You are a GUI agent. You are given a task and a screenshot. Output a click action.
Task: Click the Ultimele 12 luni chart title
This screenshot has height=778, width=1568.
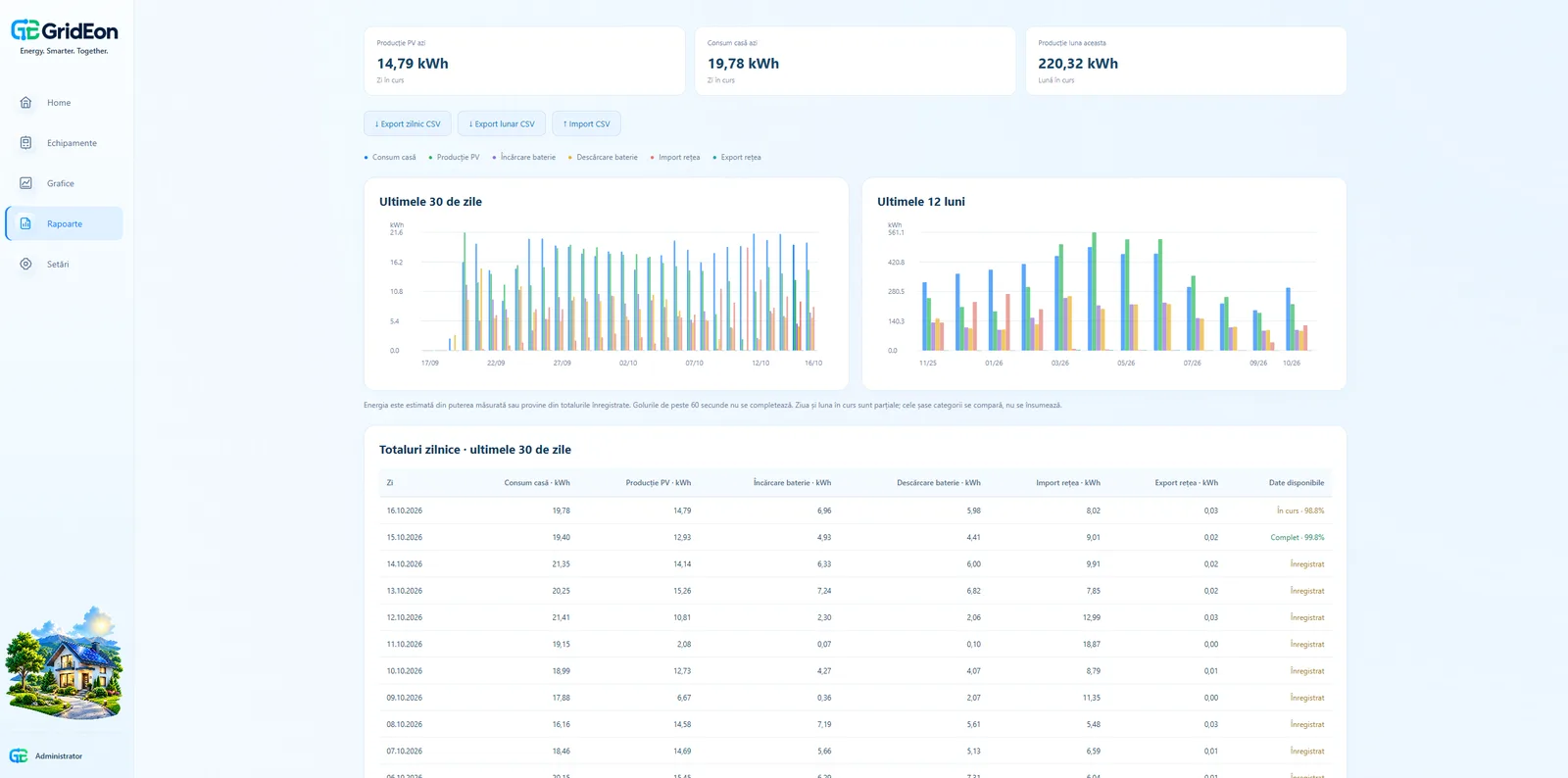click(x=921, y=202)
